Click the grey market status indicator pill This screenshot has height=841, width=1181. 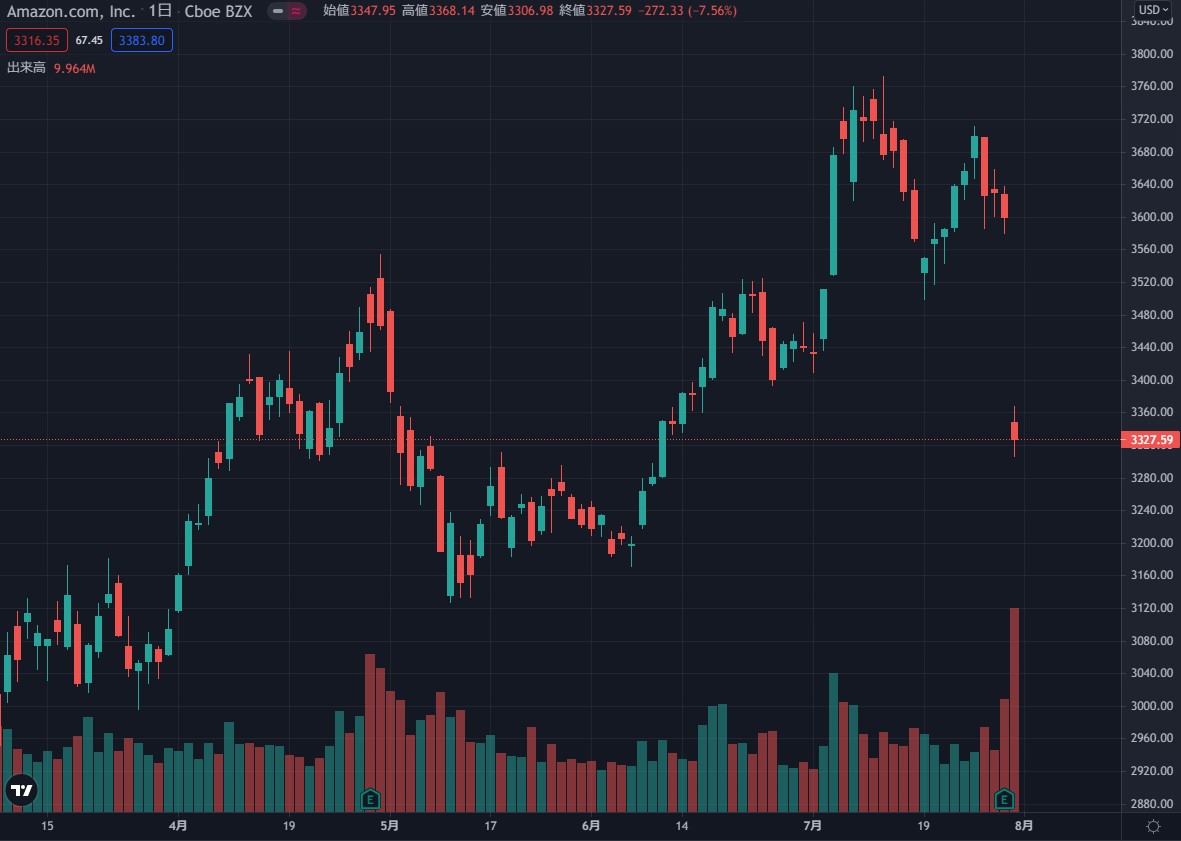pos(278,11)
